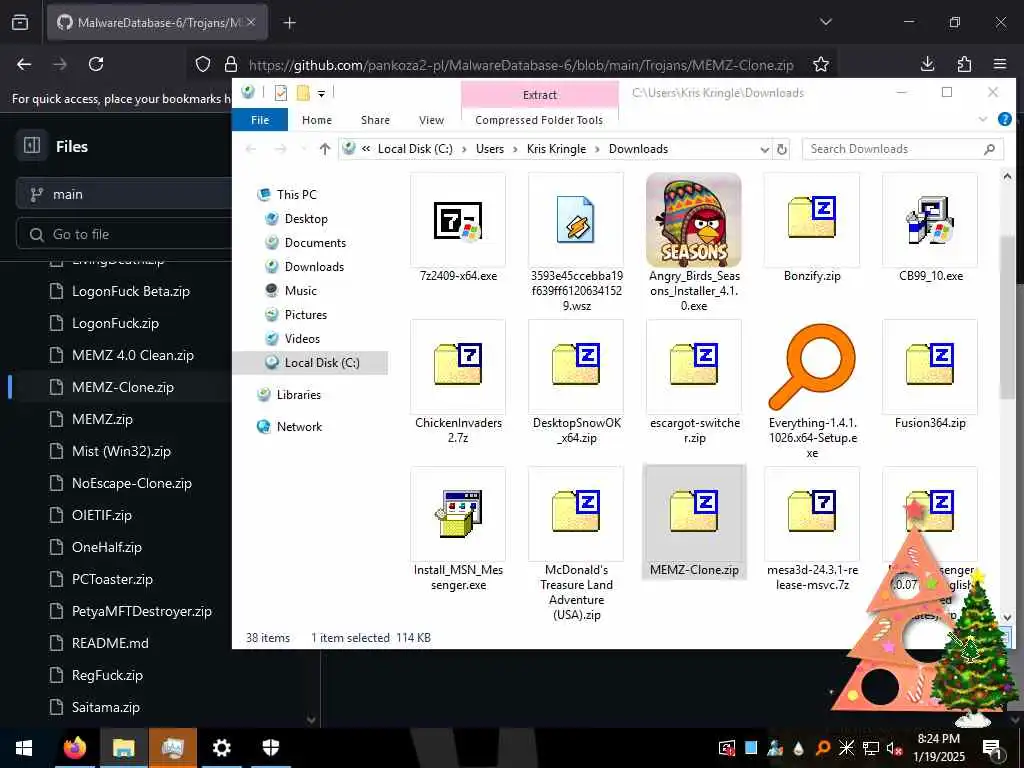The width and height of the screenshot is (1024, 768).
Task: Select the Angry Birds Seasons installer icon
Action: pyautogui.click(x=694, y=220)
